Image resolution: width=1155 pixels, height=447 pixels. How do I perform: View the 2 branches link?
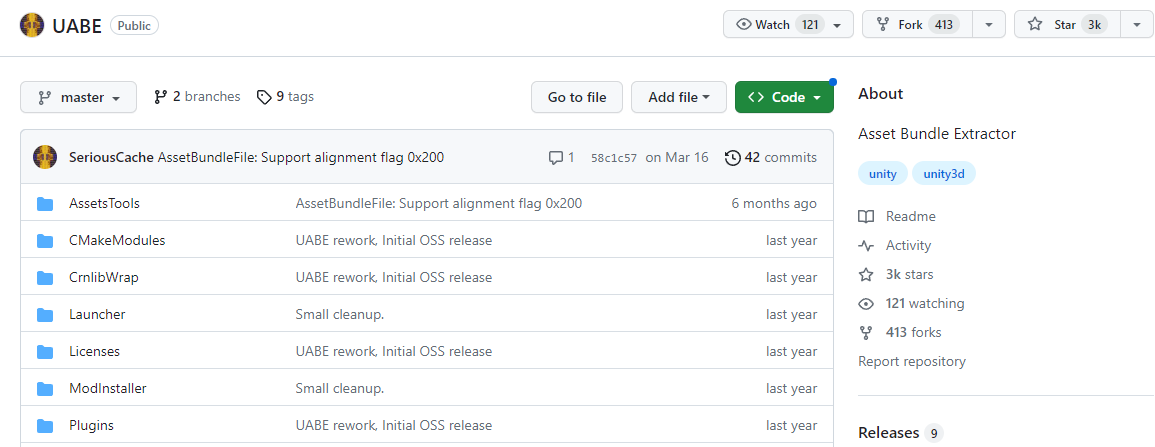(197, 96)
